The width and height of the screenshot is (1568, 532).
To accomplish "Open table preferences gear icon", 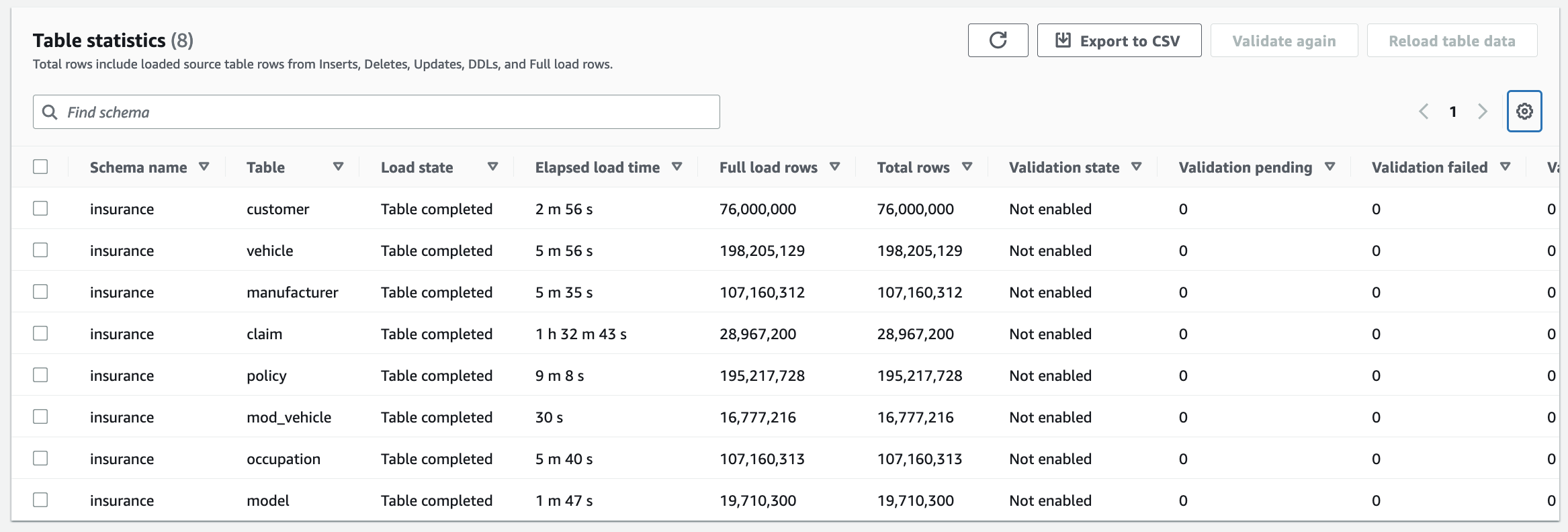I will tap(1524, 112).
